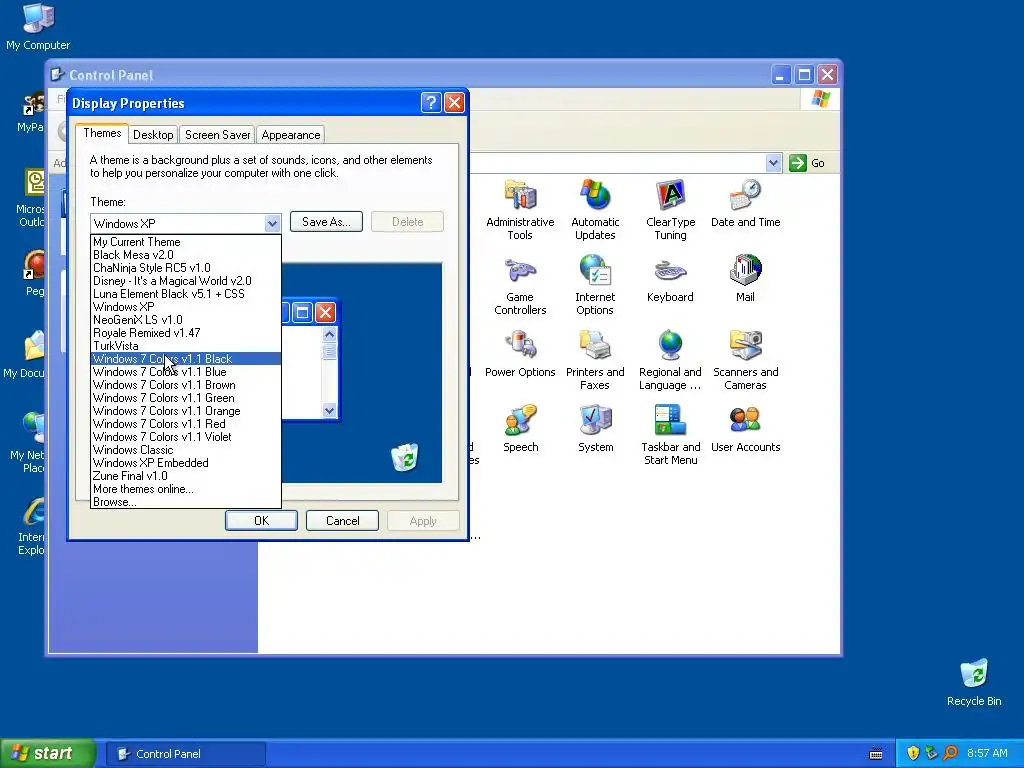Switch to the Desktop tab

pyautogui.click(x=153, y=135)
